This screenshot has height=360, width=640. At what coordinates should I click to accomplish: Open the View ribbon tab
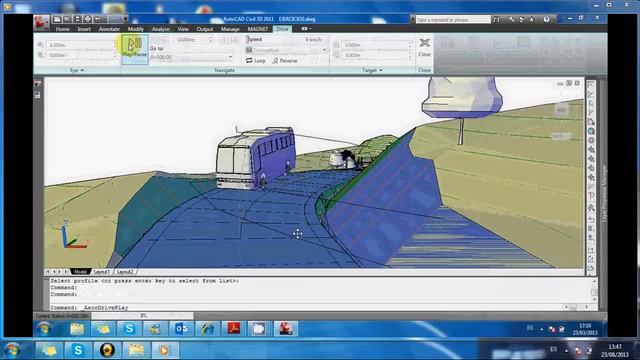(x=183, y=29)
